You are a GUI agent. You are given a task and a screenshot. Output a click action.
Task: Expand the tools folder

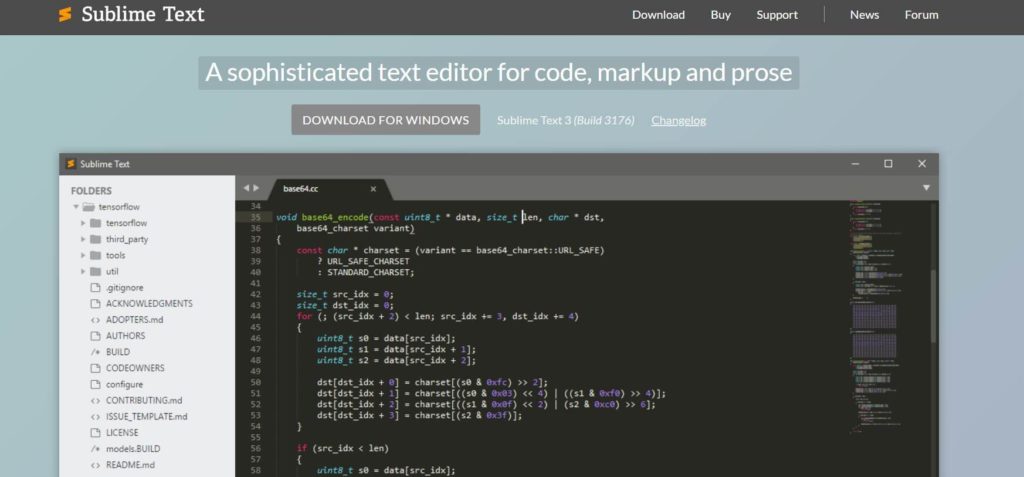point(83,255)
